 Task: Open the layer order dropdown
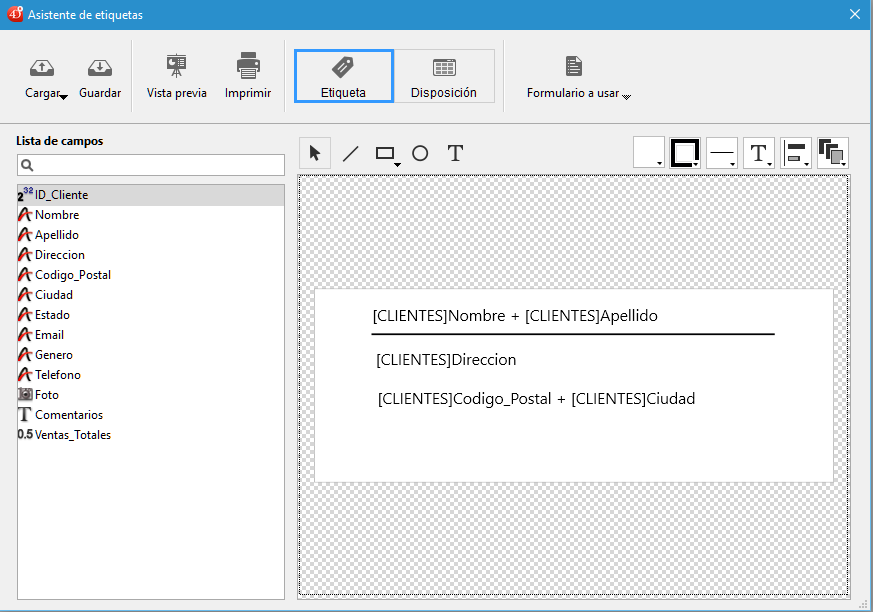[832, 153]
